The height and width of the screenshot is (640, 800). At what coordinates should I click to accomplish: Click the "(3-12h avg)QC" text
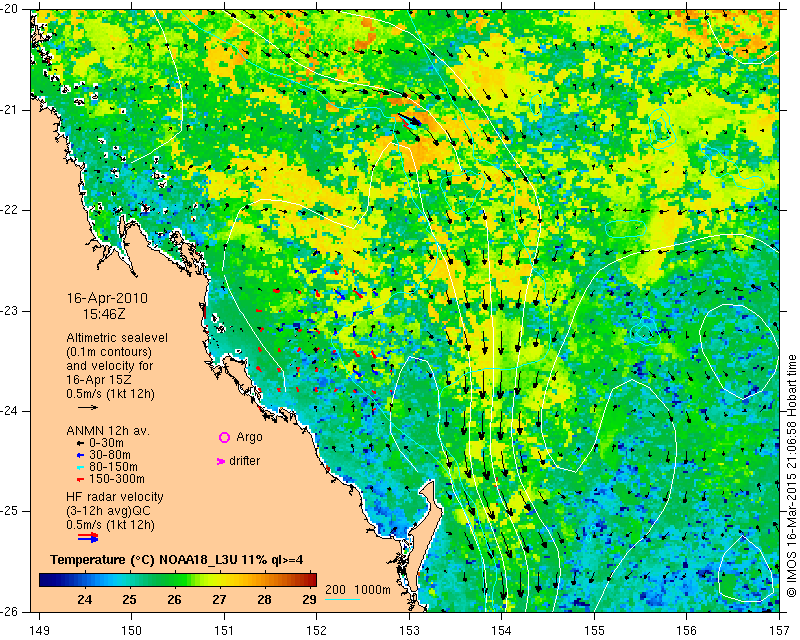point(108,511)
